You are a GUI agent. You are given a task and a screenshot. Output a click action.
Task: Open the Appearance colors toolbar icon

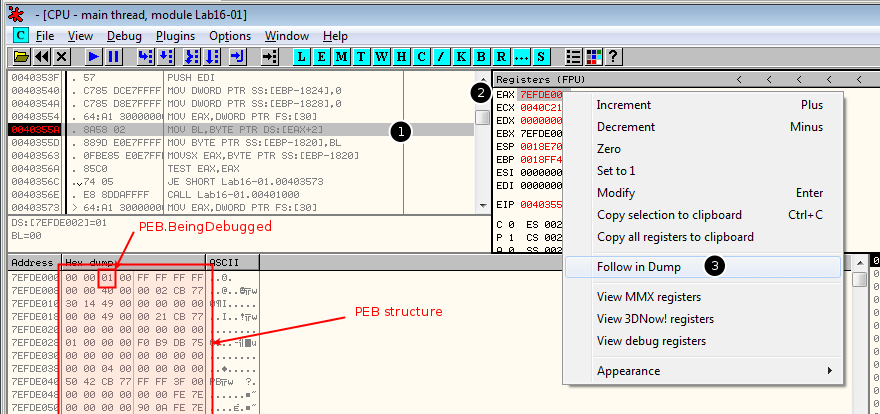click(594, 57)
